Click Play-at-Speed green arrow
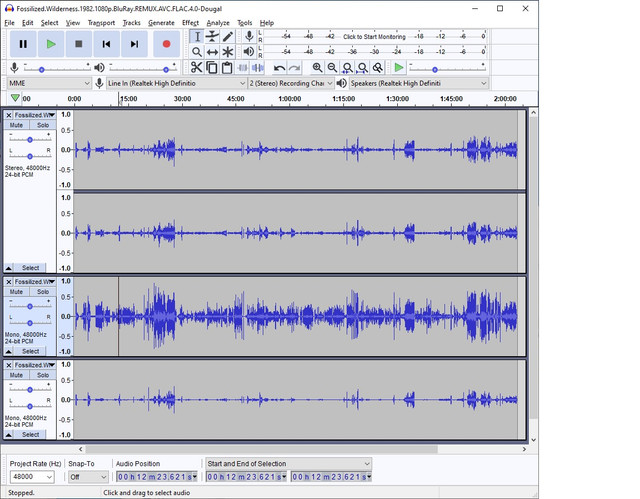Screen dimensions: 640x499 tap(399, 67)
